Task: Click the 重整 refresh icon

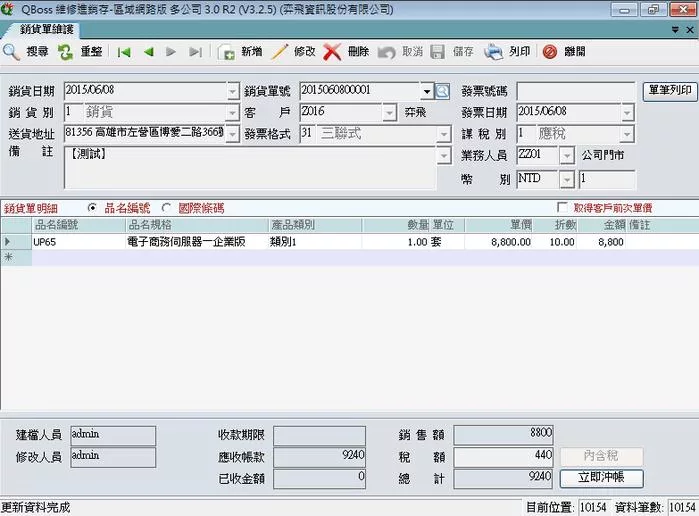Action: 66,52
